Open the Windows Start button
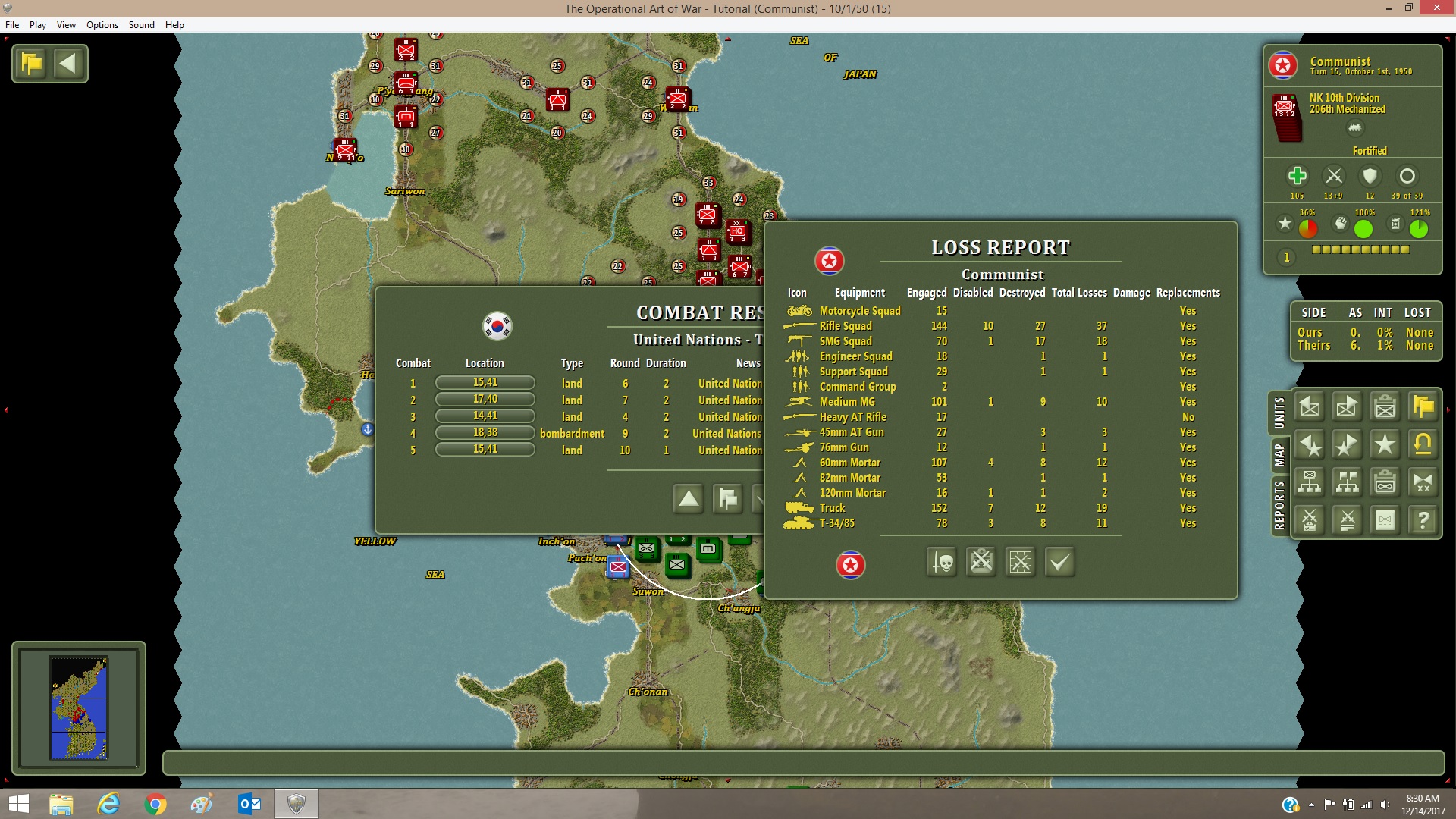Viewport: 1456px width, 819px height. click(18, 804)
